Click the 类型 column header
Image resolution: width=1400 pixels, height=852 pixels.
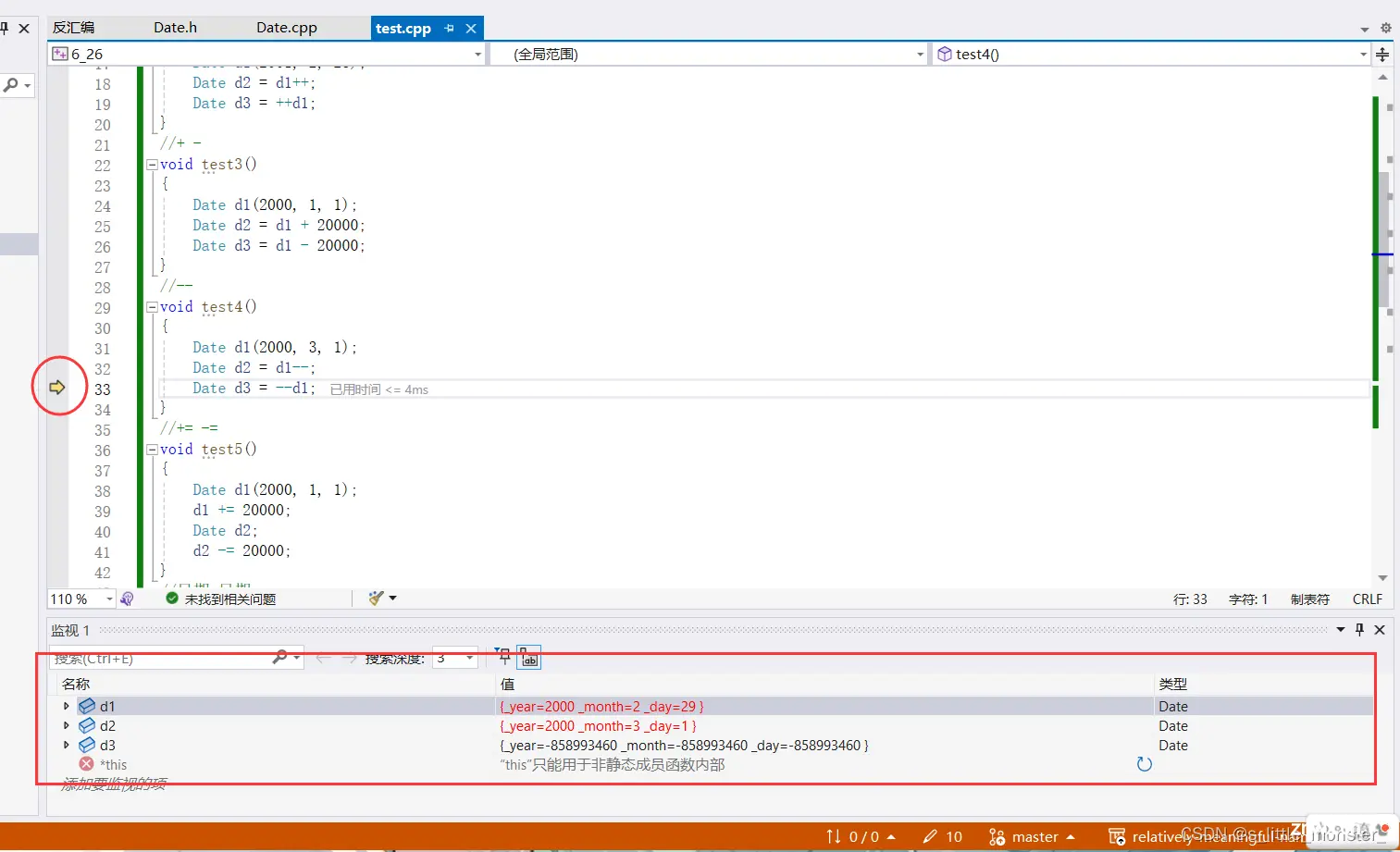coord(1172,685)
